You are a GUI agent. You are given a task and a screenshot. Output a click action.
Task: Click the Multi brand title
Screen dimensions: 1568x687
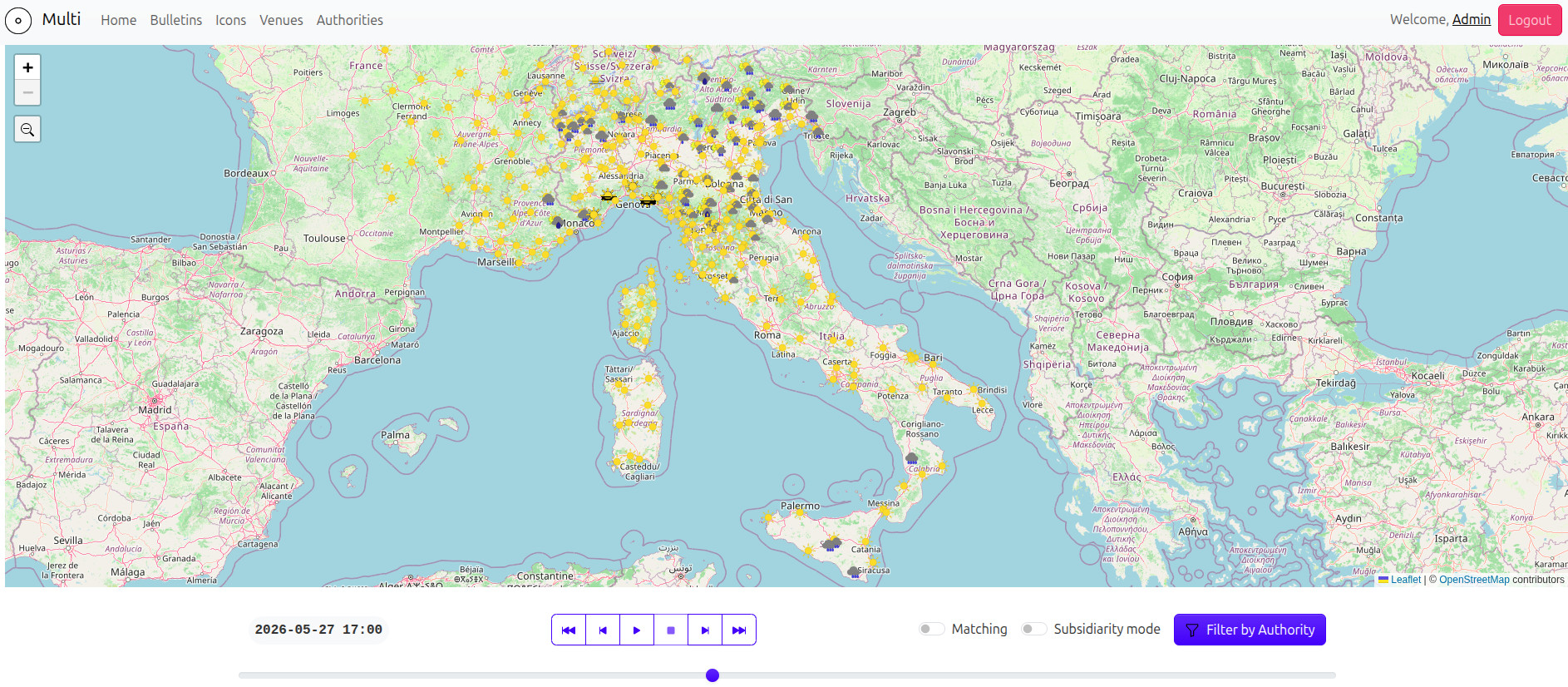coord(62,19)
